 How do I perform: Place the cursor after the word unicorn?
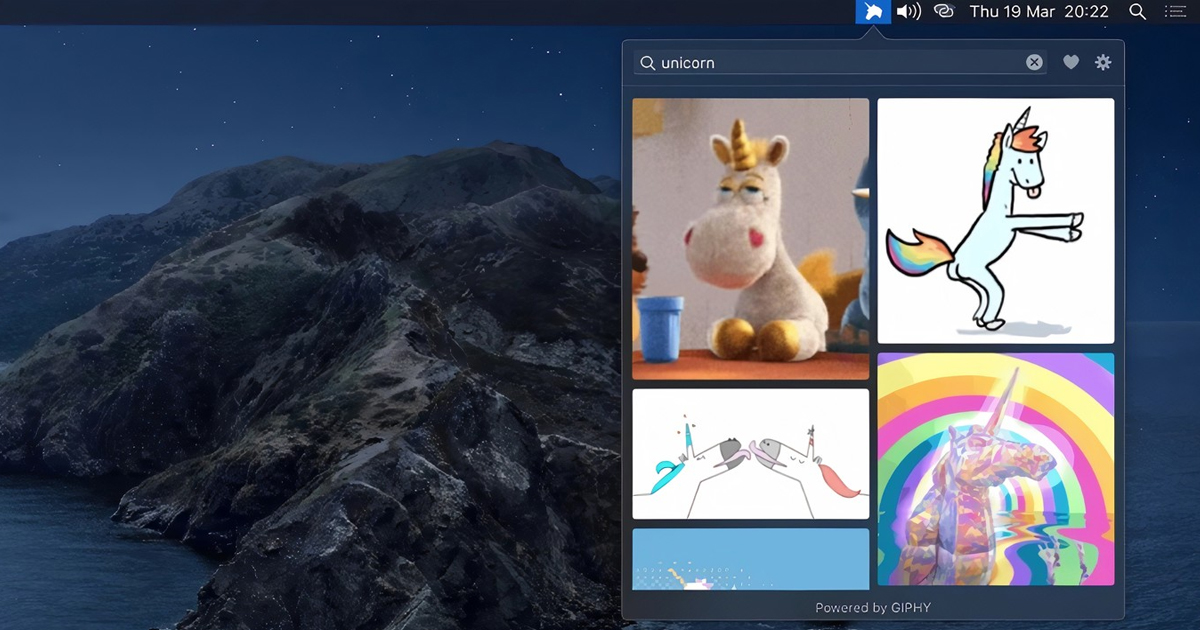coord(716,62)
